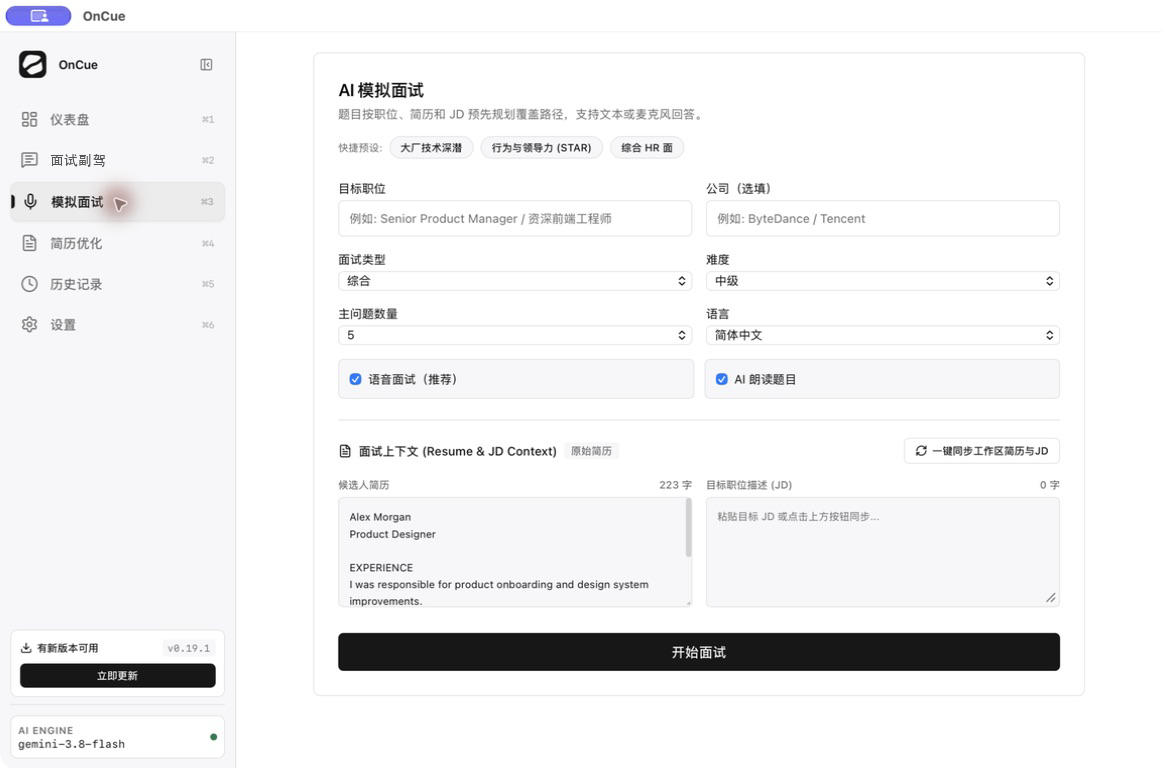Toggle the 语音面试（推荐）checkbox
Image resolution: width=1162 pixels, height=768 pixels.
coord(356,380)
